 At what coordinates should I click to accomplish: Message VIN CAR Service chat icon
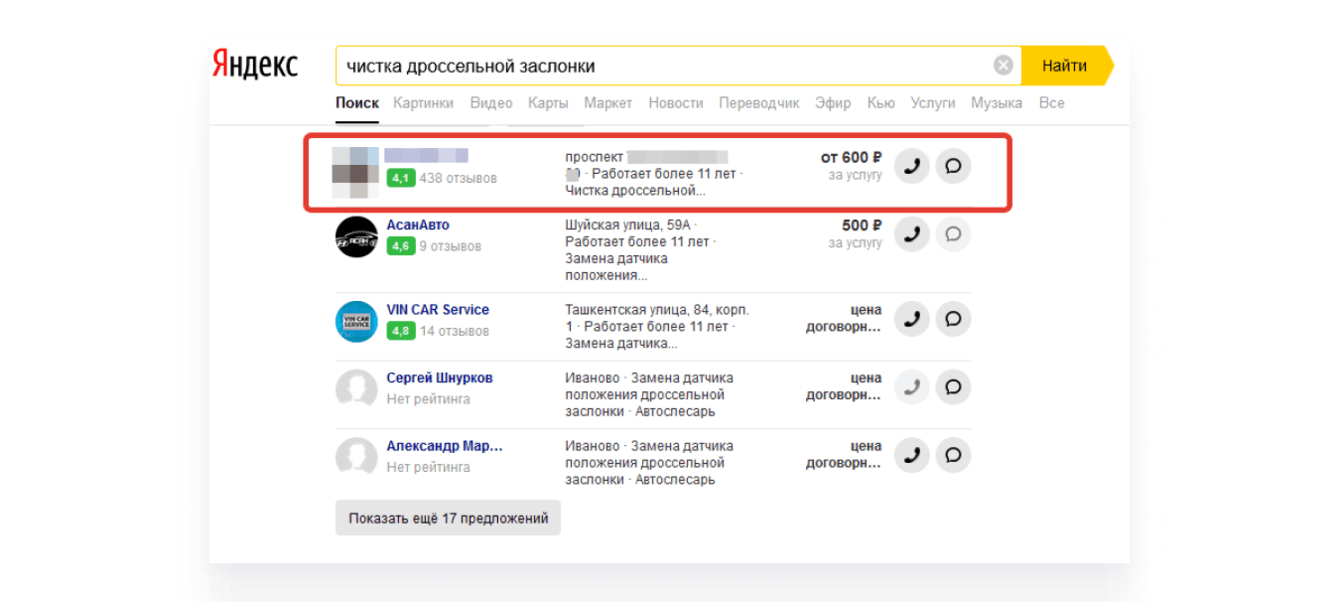pyautogui.click(x=953, y=319)
